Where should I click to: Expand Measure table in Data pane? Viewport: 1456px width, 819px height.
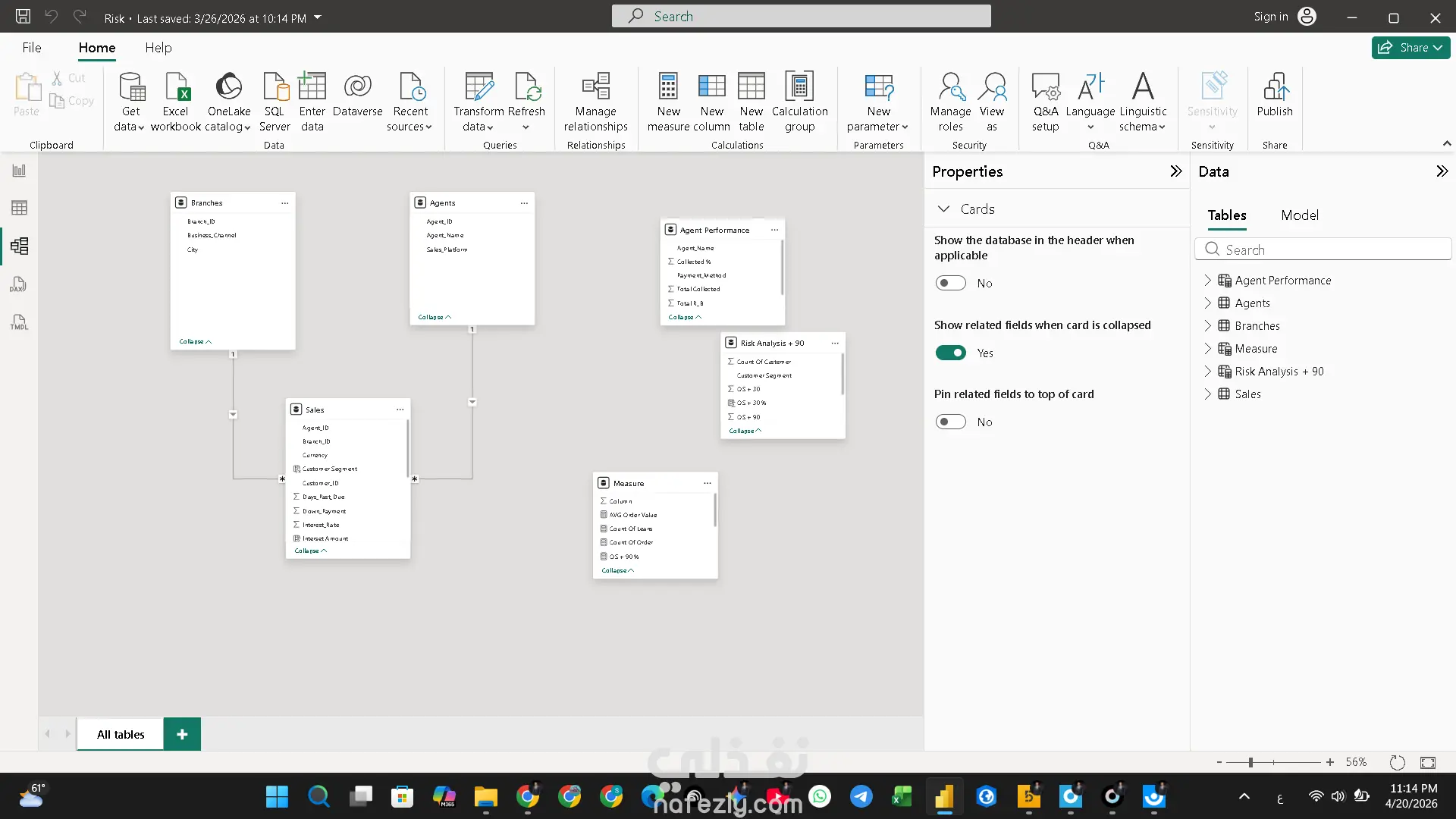(x=1207, y=349)
